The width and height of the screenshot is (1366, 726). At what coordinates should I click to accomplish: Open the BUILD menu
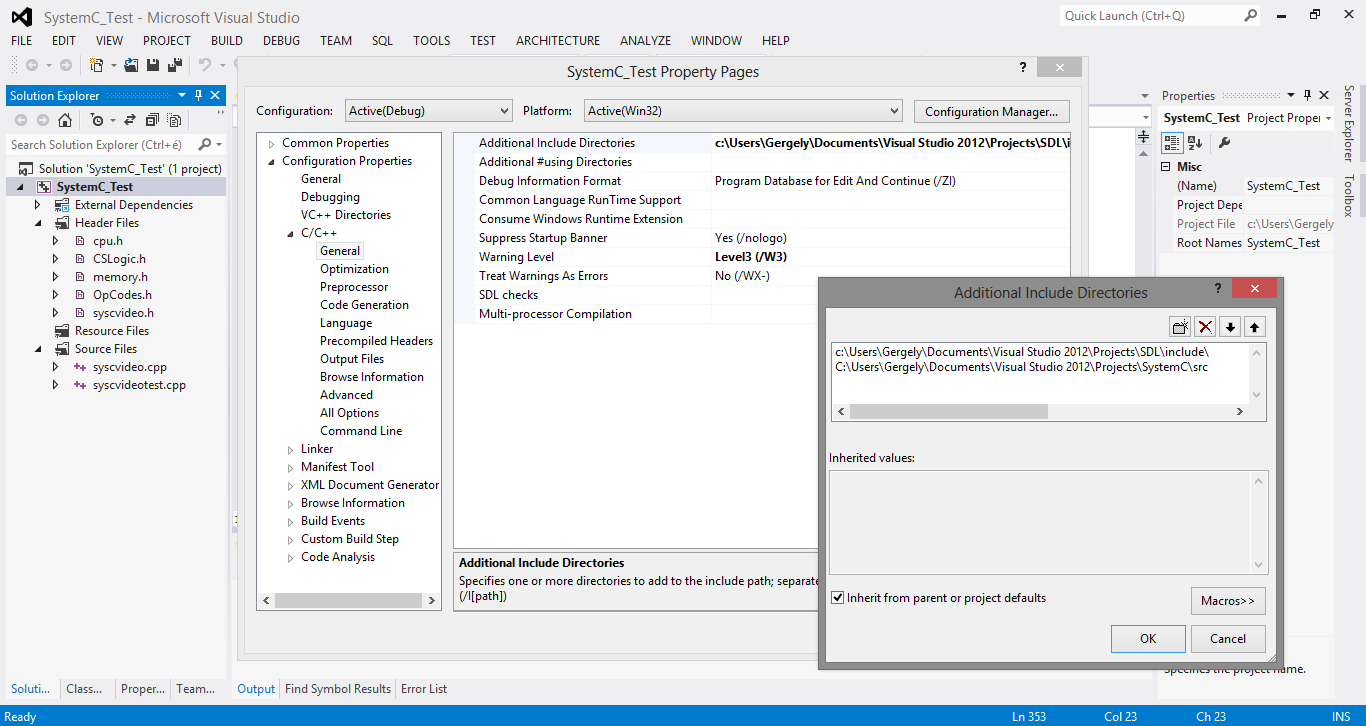(x=227, y=41)
